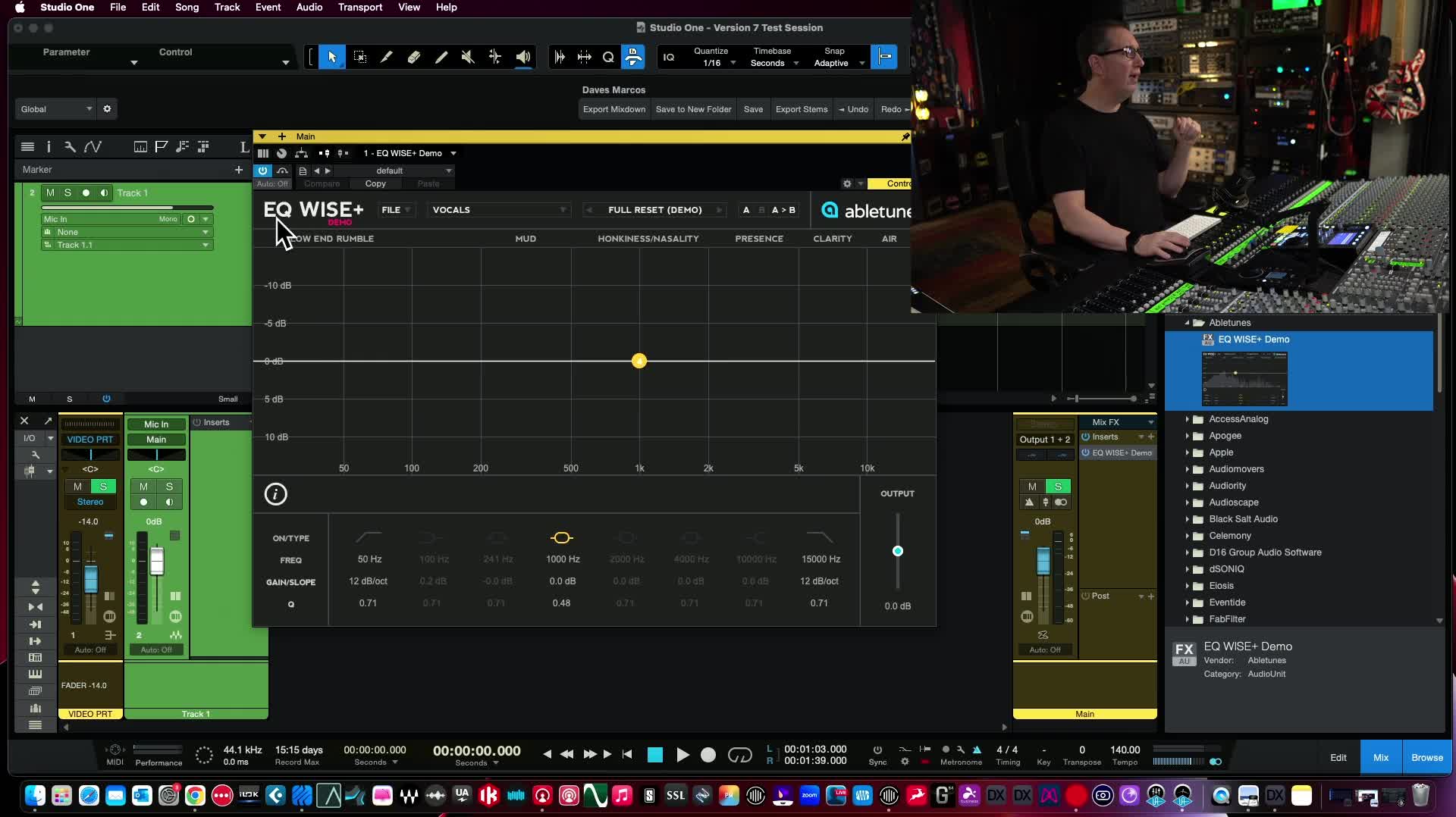Expand the AccessAnalog folder
This screenshot has height=817, width=1456.
pos(1188,419)
